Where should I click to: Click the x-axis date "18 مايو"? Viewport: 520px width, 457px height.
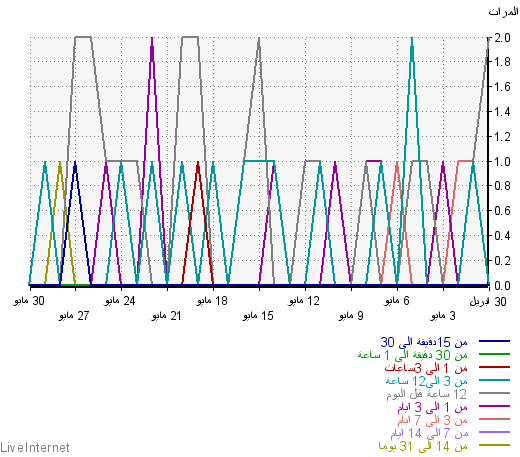point(212,301)
